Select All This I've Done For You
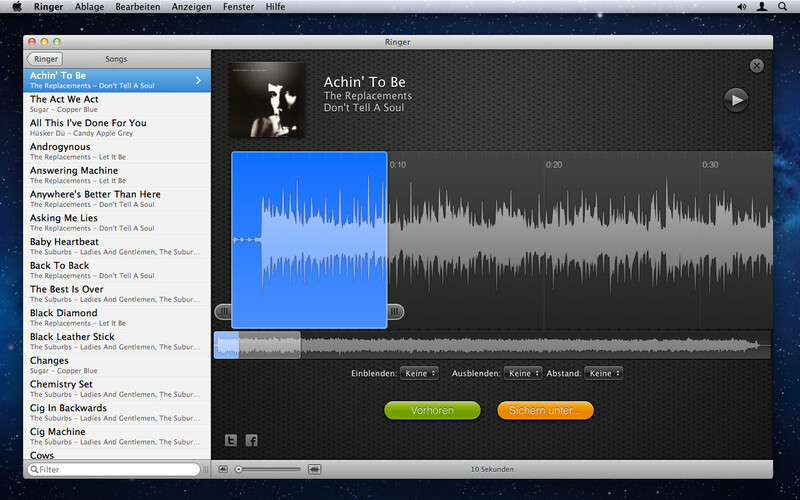The width and height of the screenshot is (800, 500). click(x=117, y=128)
